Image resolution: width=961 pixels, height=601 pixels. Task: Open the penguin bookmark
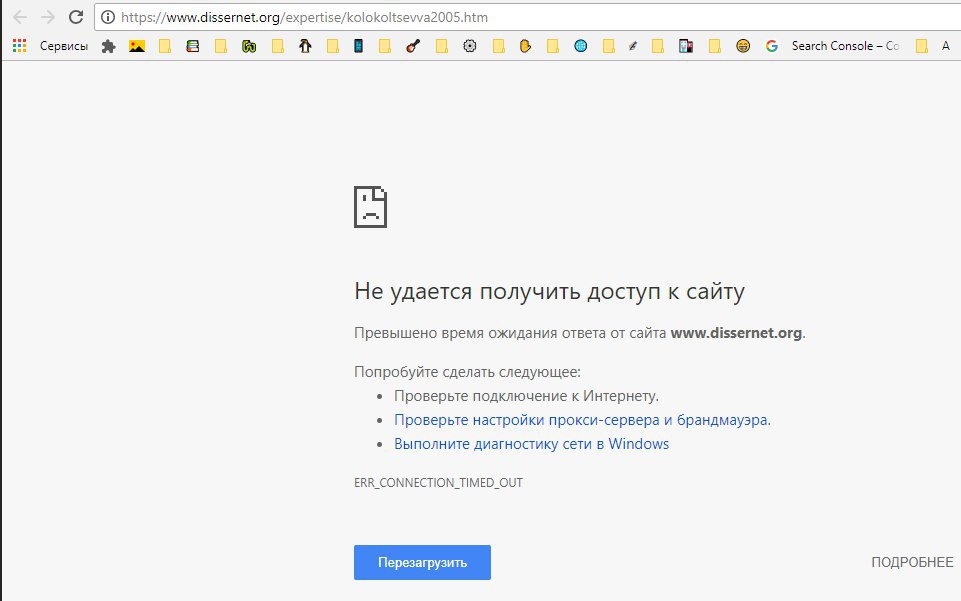point(305,46)
